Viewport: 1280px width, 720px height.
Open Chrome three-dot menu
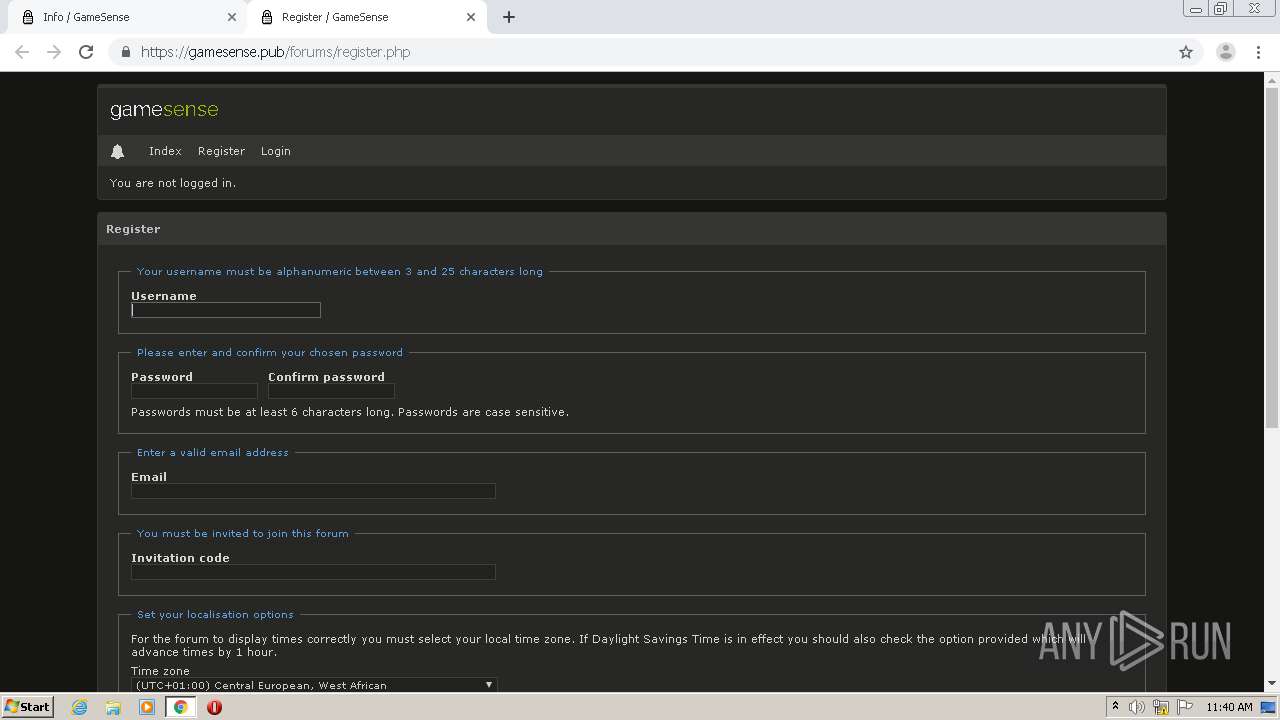[x=1258, y=52]
